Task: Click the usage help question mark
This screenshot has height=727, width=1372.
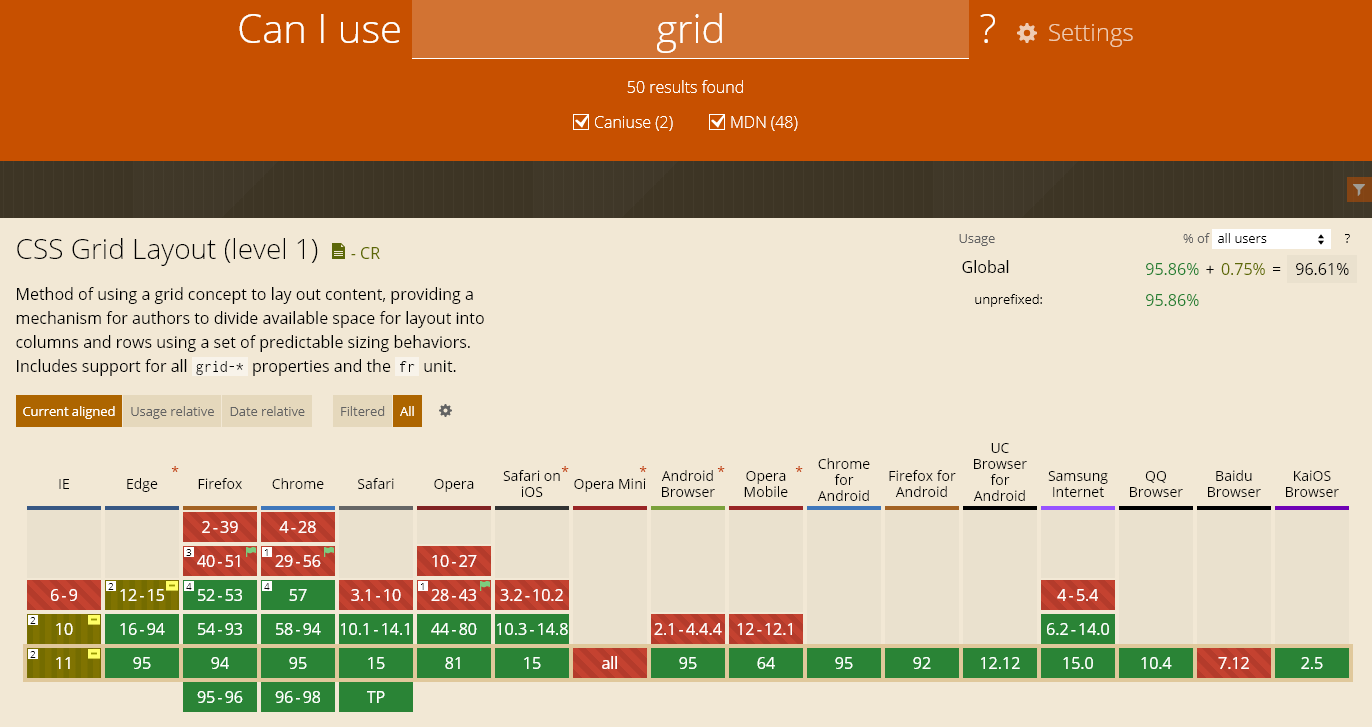Action: [1347, 239]
